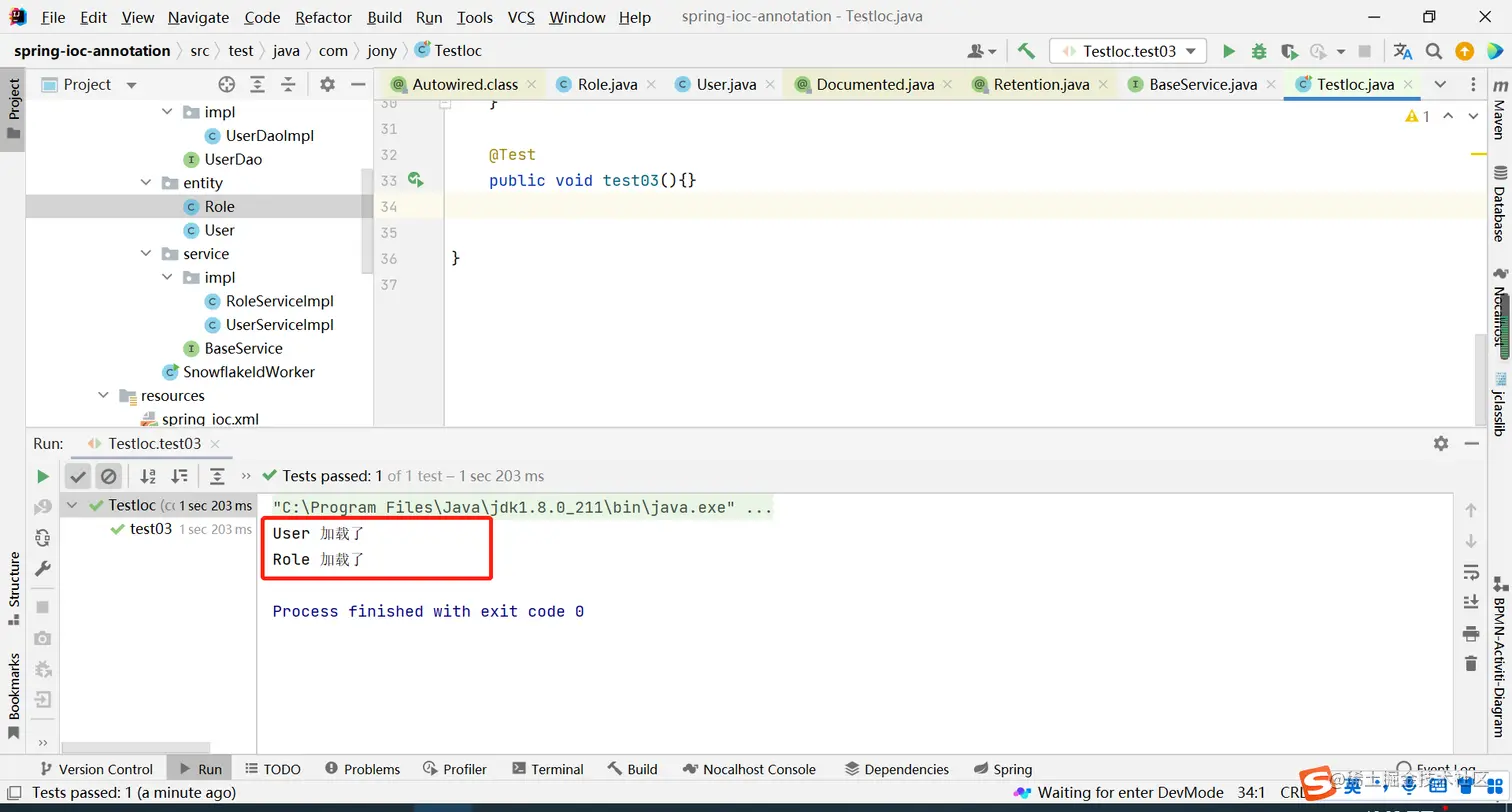This screenshot has width=1512, height=812.
Task: Toggle scroll to end of console
Action: 1470,602
